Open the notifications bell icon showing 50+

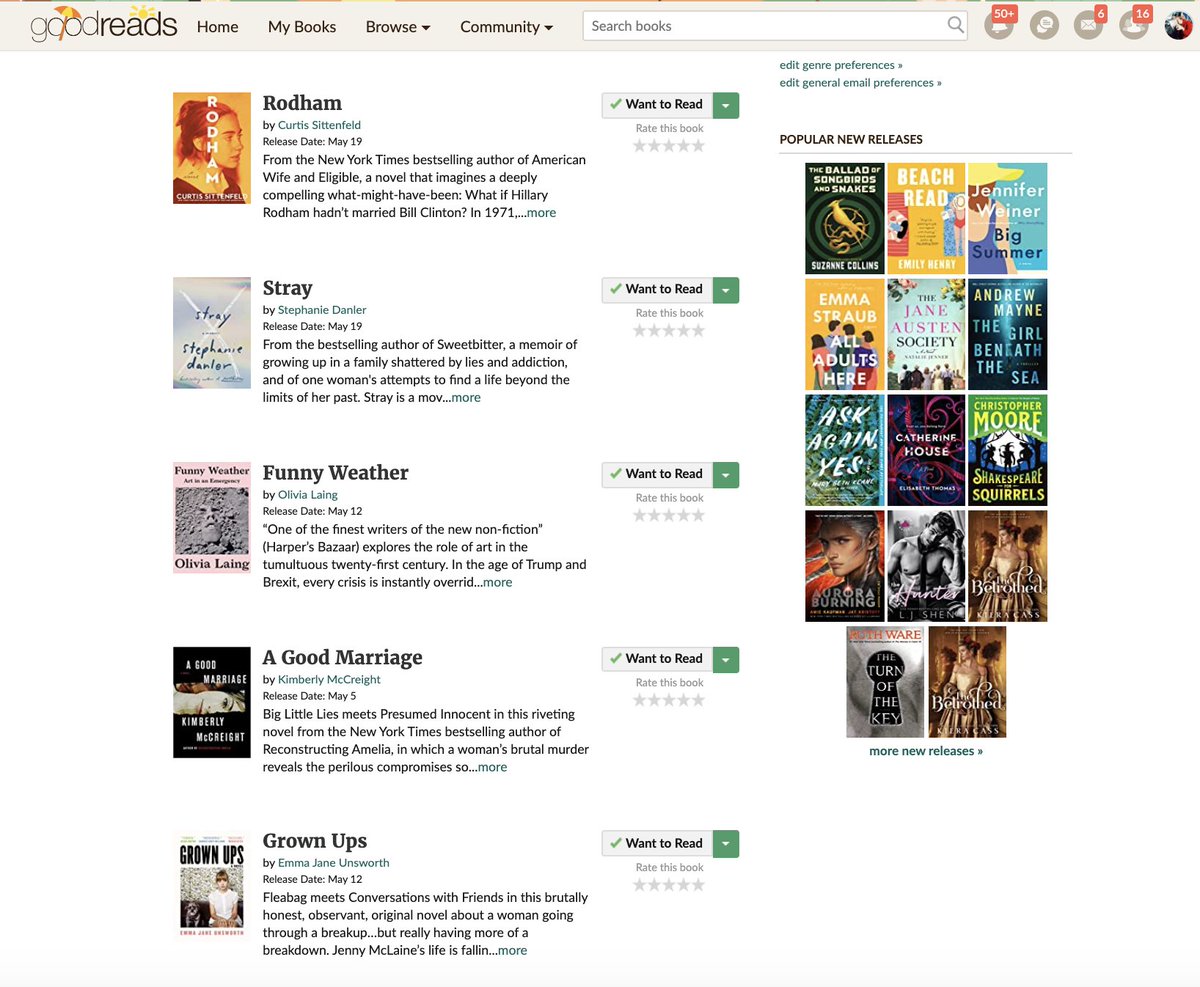pos(999,25)
